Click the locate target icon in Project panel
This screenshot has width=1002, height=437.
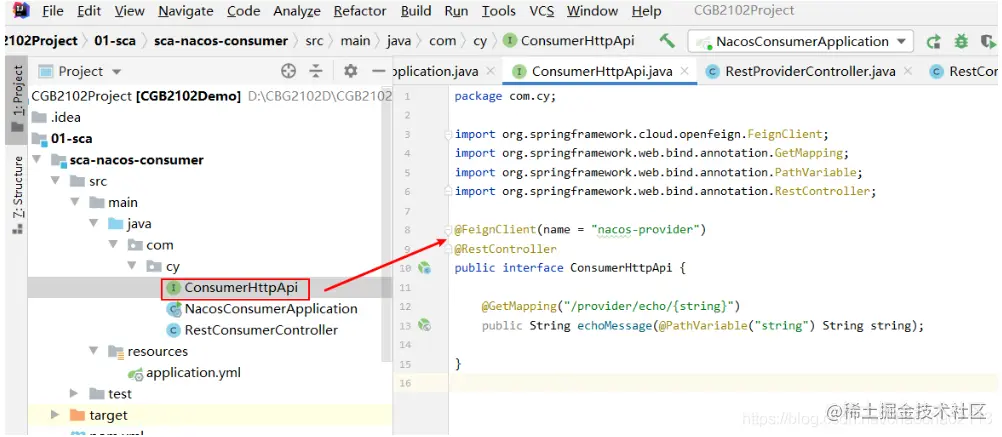point(289,72)
